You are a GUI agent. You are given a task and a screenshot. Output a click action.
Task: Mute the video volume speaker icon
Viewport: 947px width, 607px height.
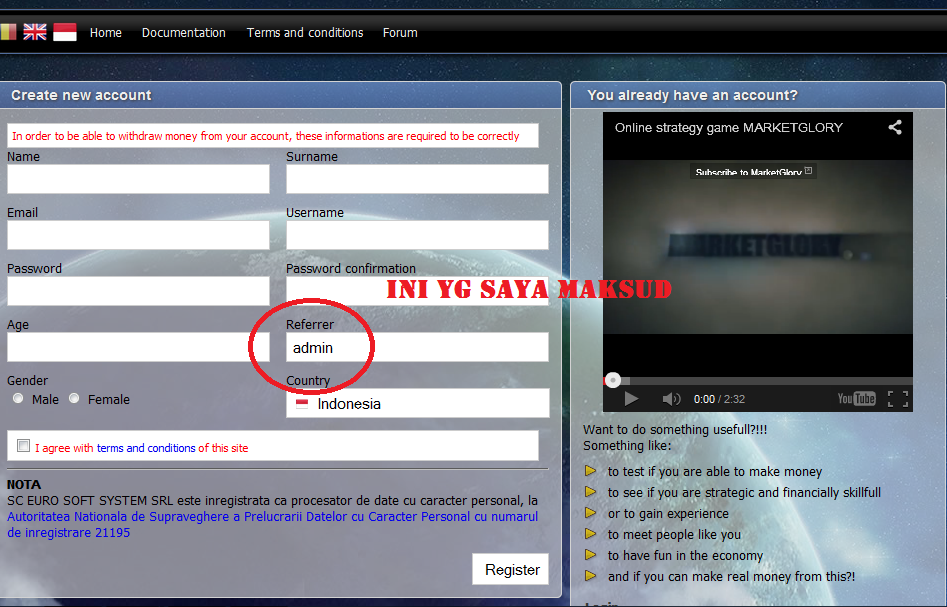pyautogui.click(x=671, y=399)
